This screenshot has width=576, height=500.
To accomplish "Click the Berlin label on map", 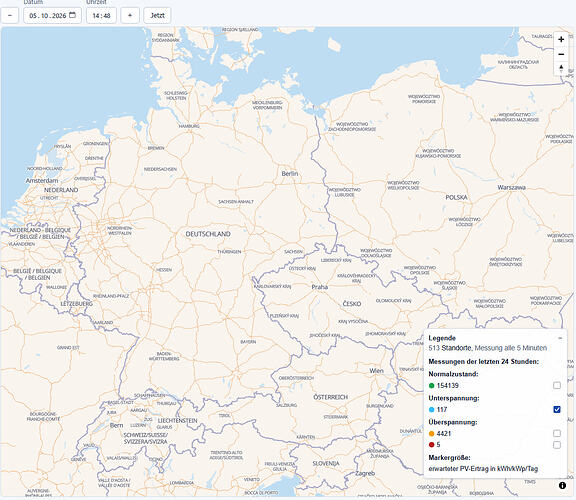I will point(290,173).
